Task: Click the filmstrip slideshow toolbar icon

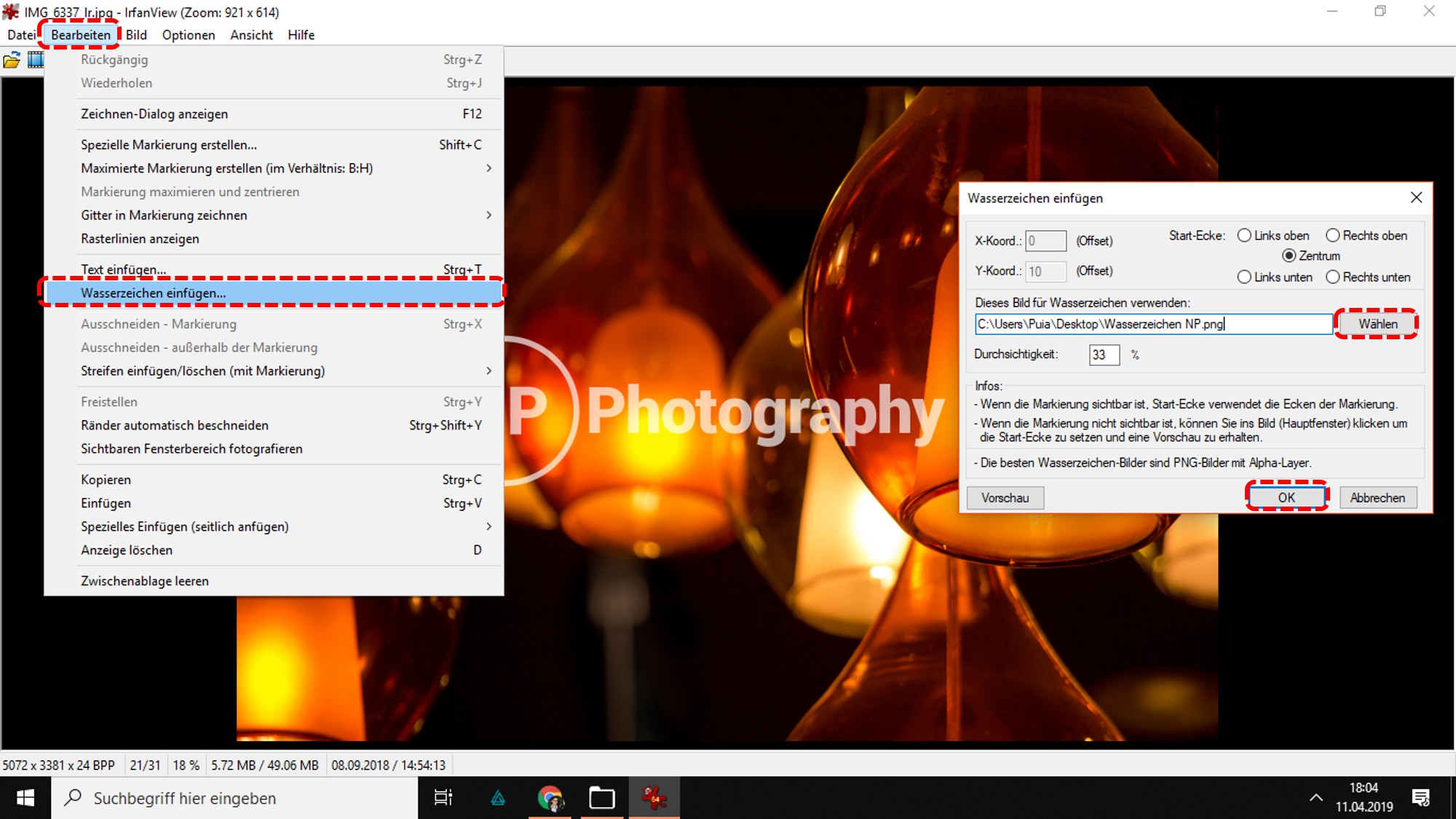Action: click(x=35, y=60)
